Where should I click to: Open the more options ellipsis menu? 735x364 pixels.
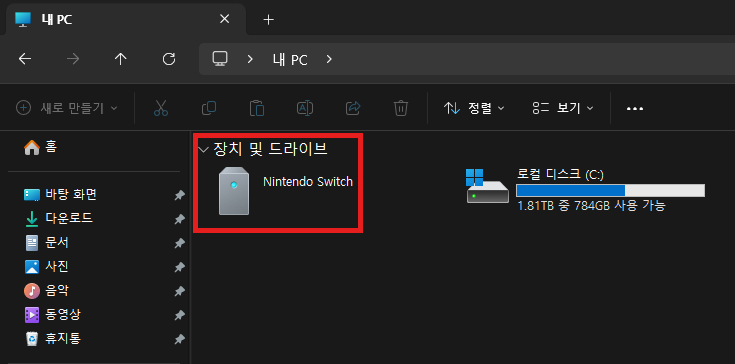pyautogui.click(x=635, y=109)
